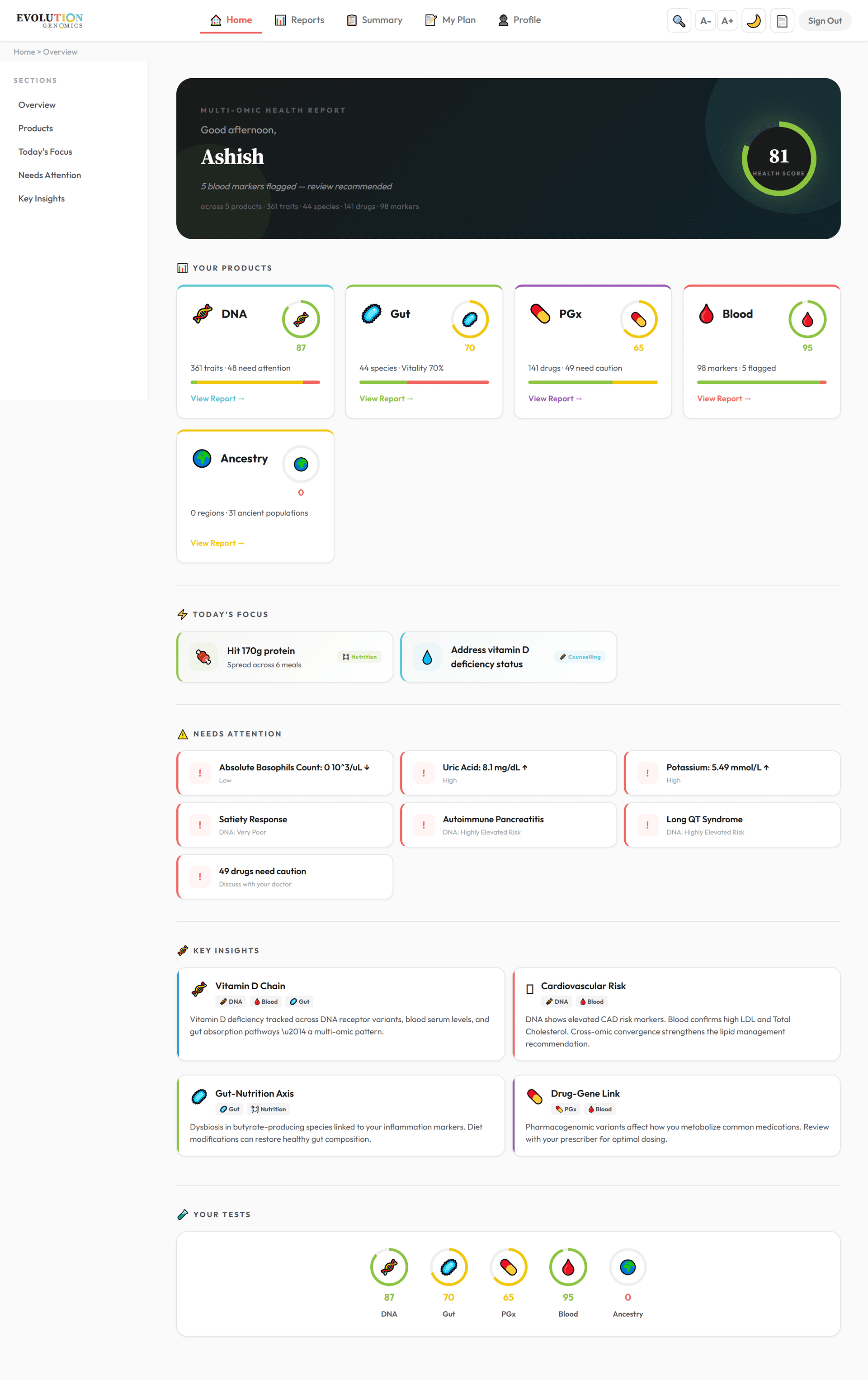Switch to the Reports tab

tap(299, 19)
